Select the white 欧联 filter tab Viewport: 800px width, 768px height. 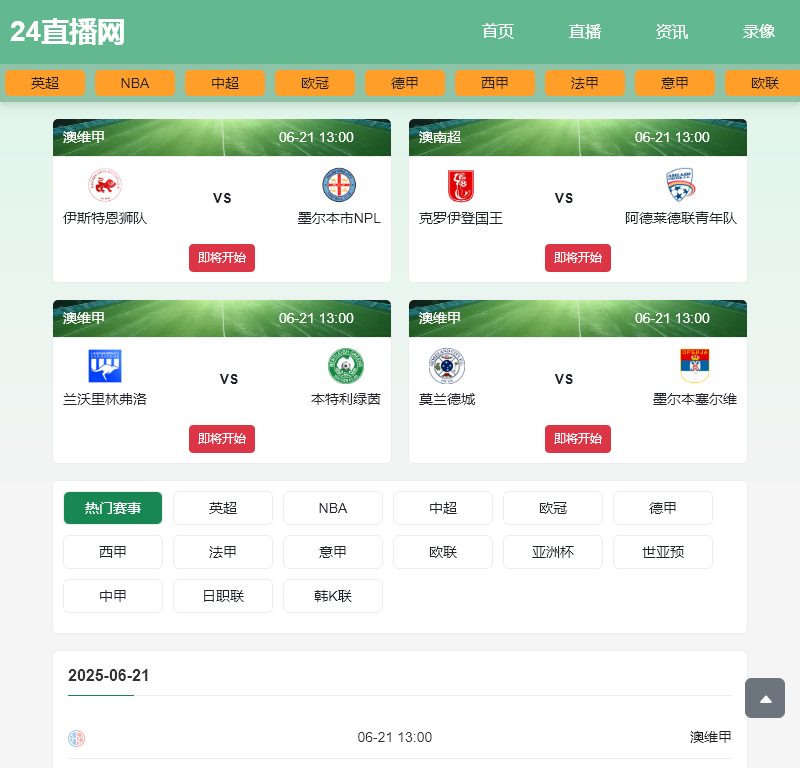click(x=443, y=552)
